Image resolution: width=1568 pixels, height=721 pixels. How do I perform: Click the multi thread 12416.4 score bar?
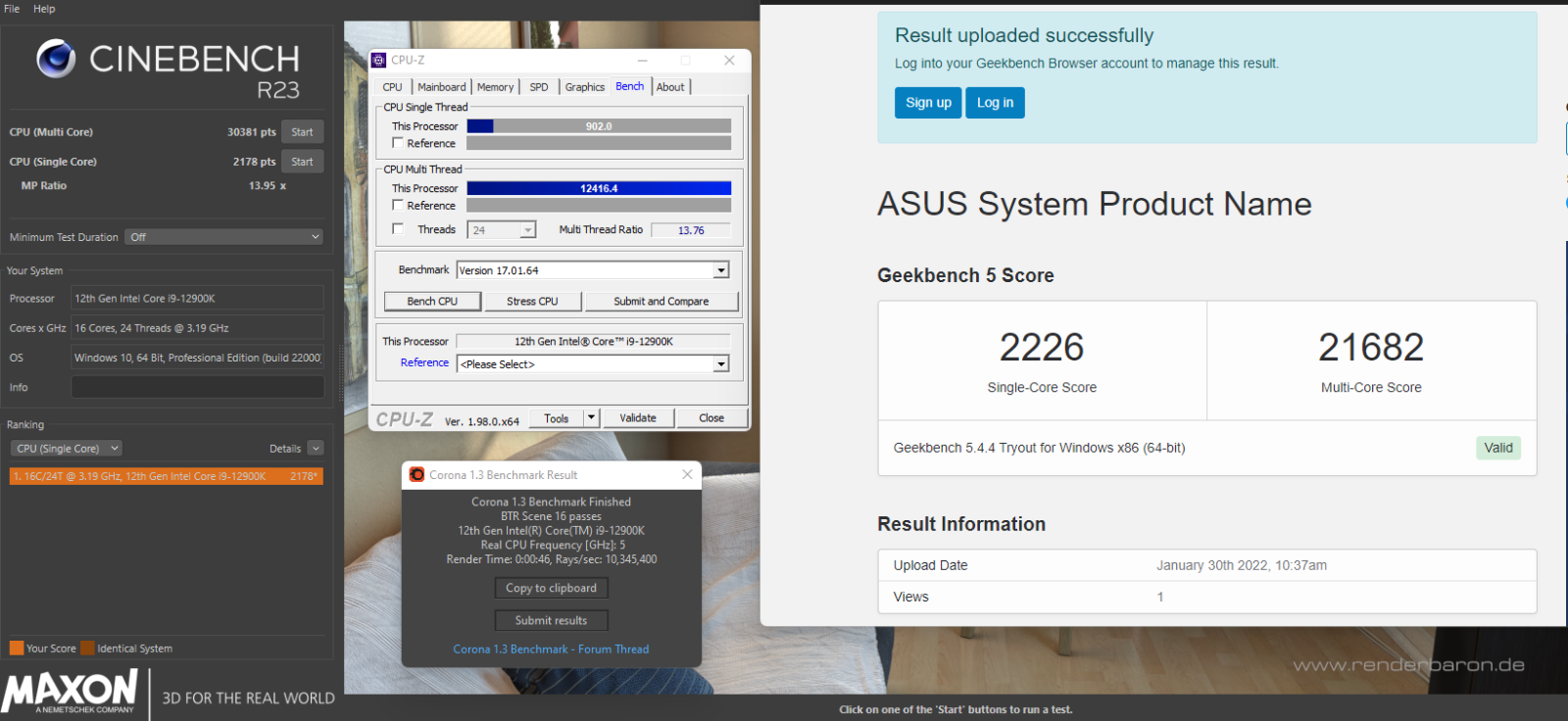click(599, 188)
